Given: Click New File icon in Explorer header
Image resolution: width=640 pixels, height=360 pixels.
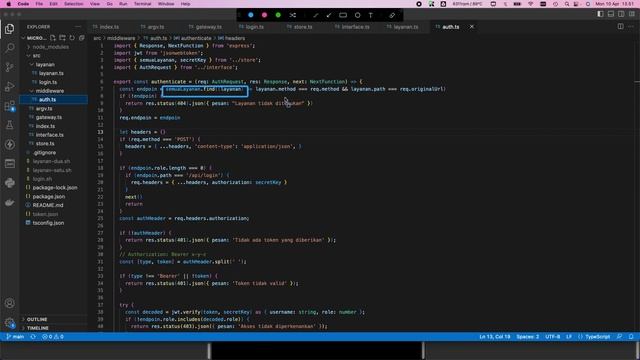Looking at the screenshot, I should click(x=53, y=38).
